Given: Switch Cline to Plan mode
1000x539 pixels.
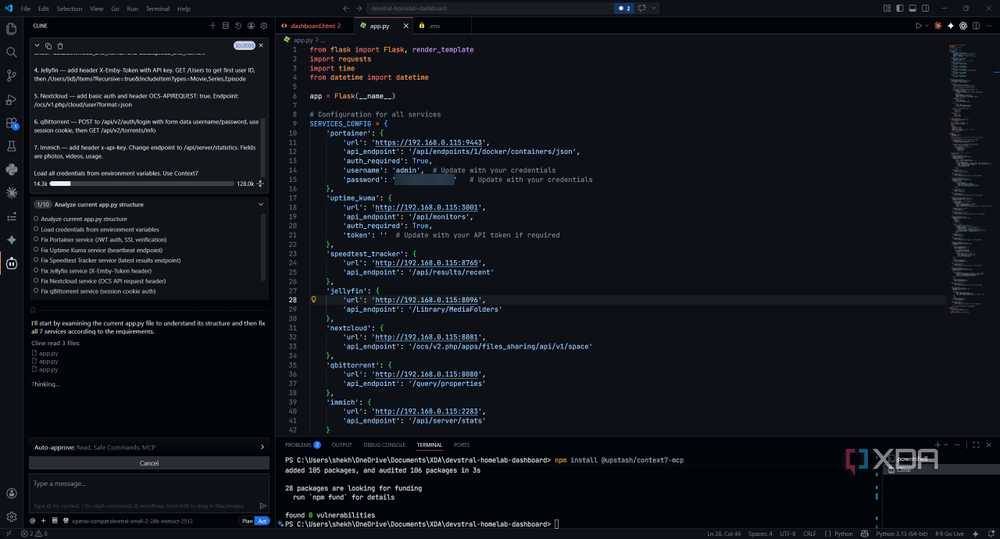Looking at the screenshot, I should click(x=247, y=521).
